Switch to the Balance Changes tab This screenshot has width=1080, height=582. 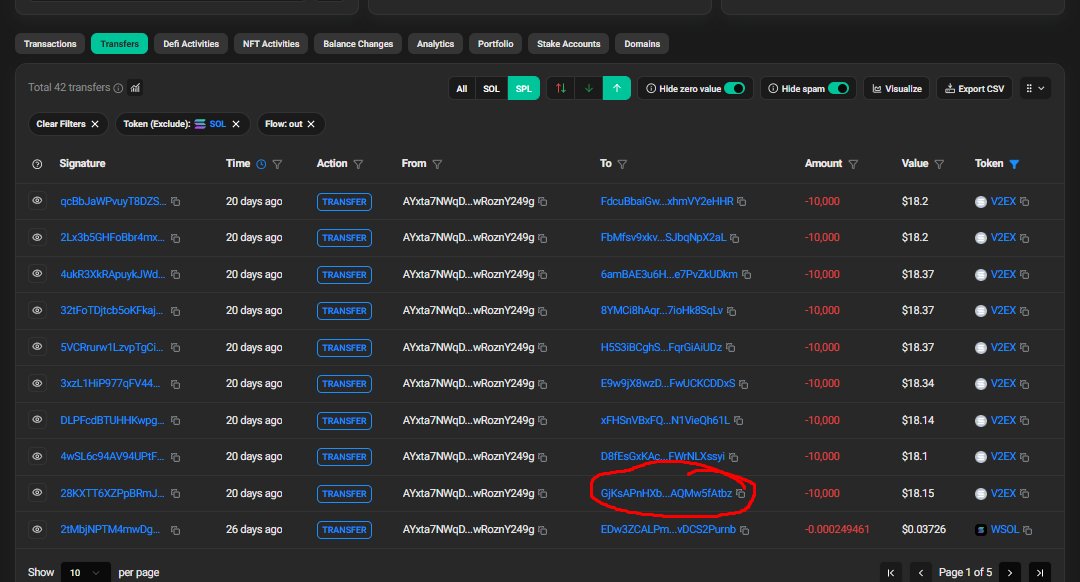click(358, 43)
